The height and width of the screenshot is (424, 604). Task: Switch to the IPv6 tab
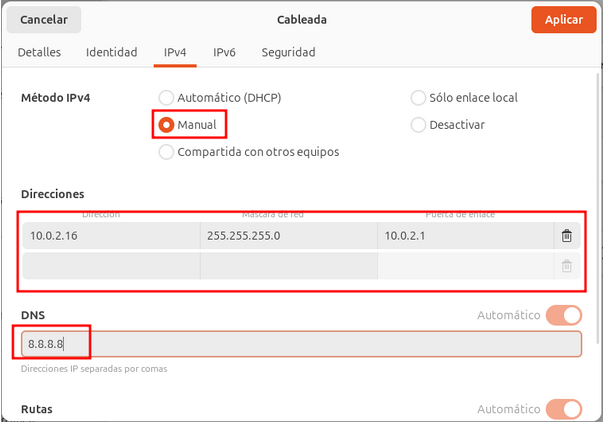224,52
